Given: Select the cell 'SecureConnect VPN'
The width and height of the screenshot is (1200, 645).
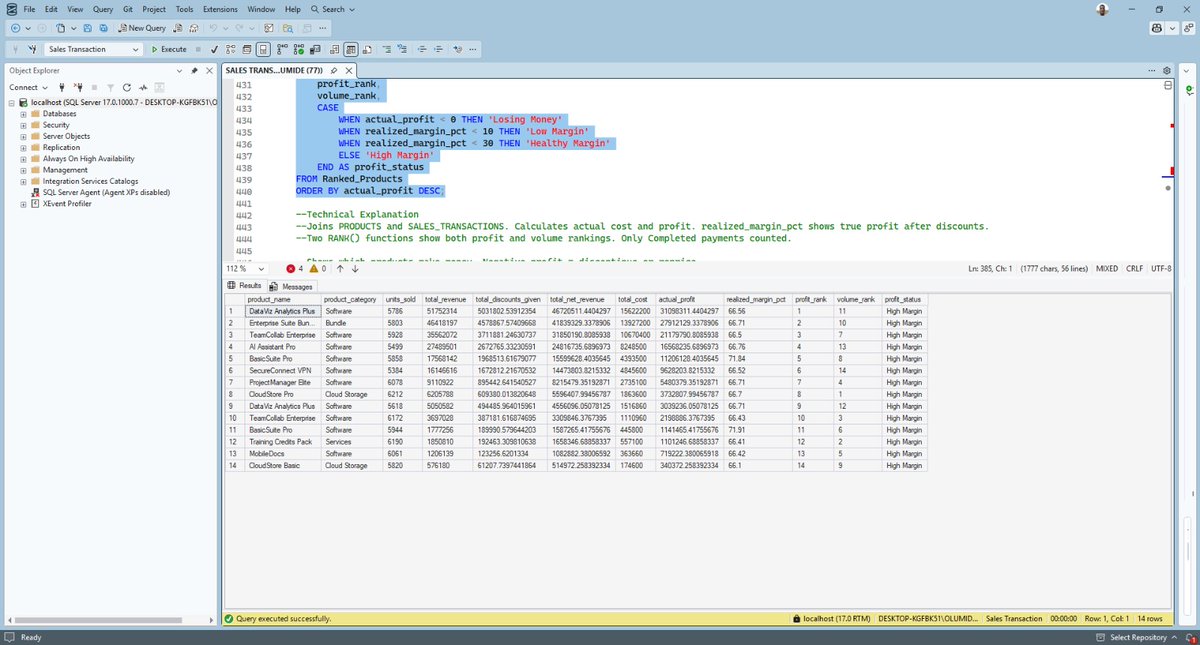Looking at the screenshot, I should (x=282, y=369).
